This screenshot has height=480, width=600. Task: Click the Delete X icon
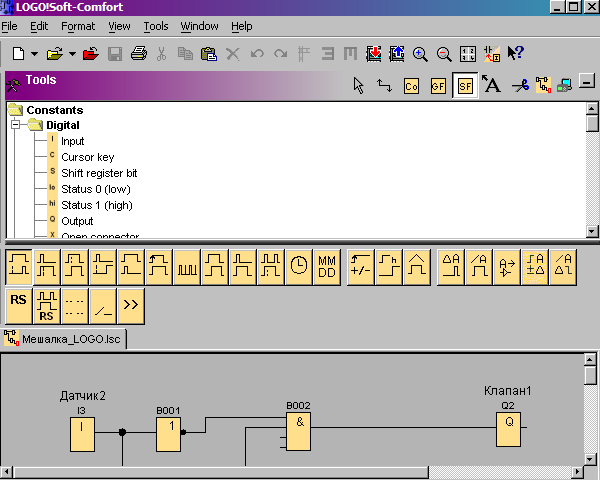(x=232, y=54)
